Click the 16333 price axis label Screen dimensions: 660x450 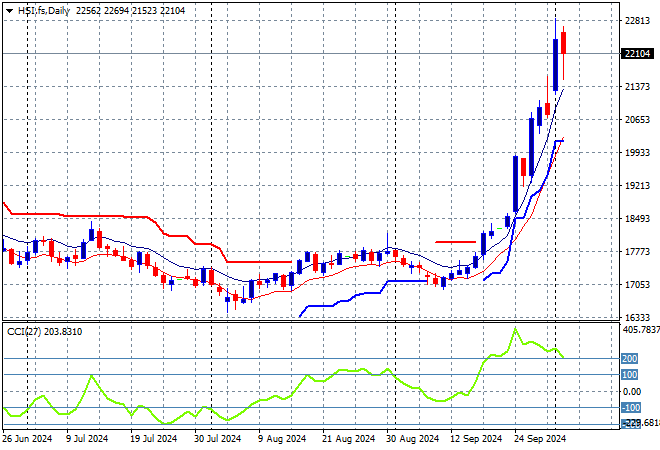click(x=637, y=318)
